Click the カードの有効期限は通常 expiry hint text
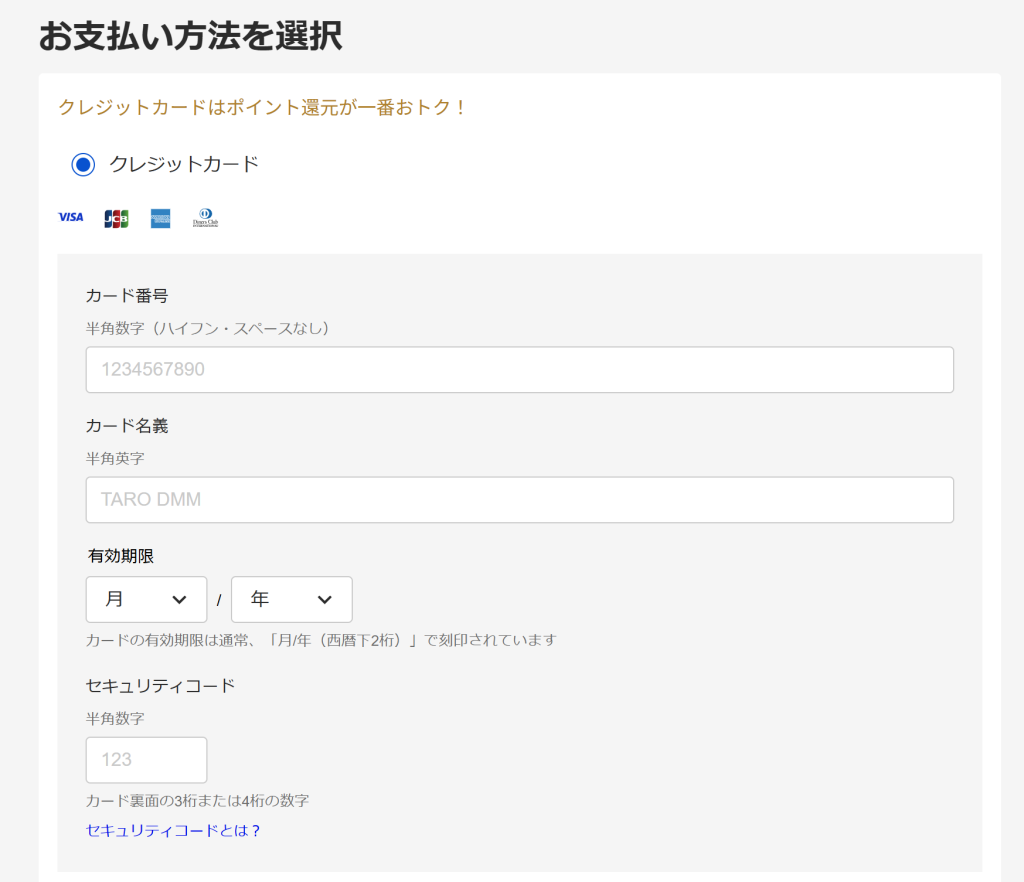Viewport: 1024px width, 882px height. point(320,640)
